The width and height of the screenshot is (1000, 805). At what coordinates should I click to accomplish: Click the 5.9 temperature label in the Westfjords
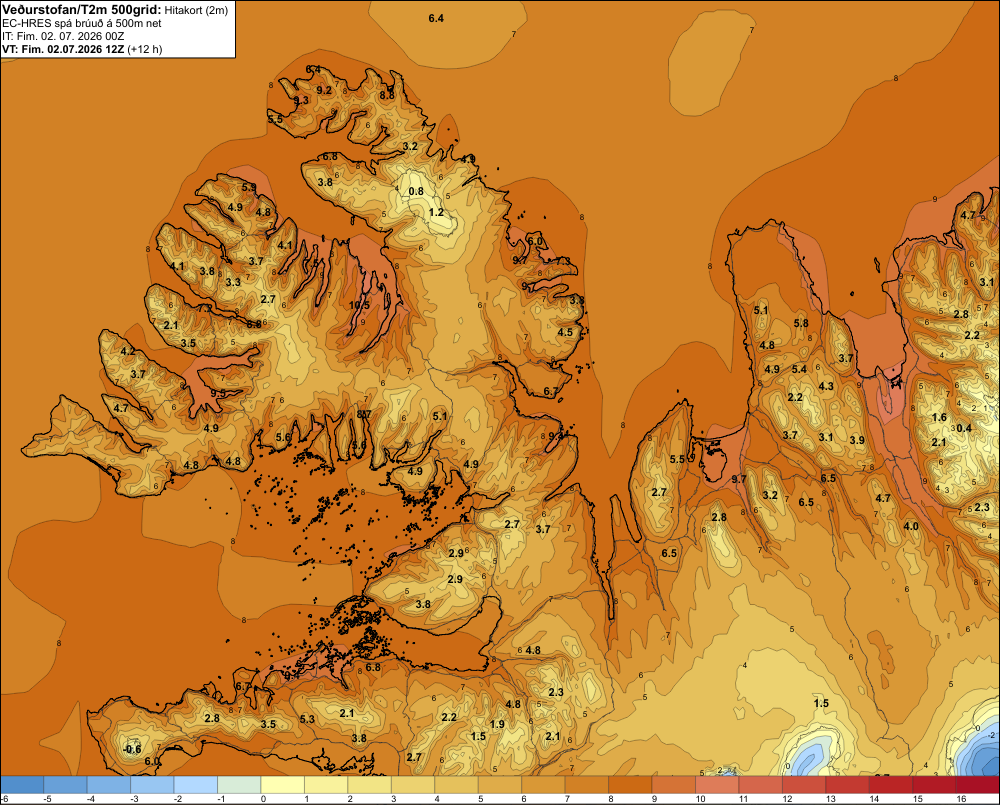pyautogui.click(x=249, y=187)
